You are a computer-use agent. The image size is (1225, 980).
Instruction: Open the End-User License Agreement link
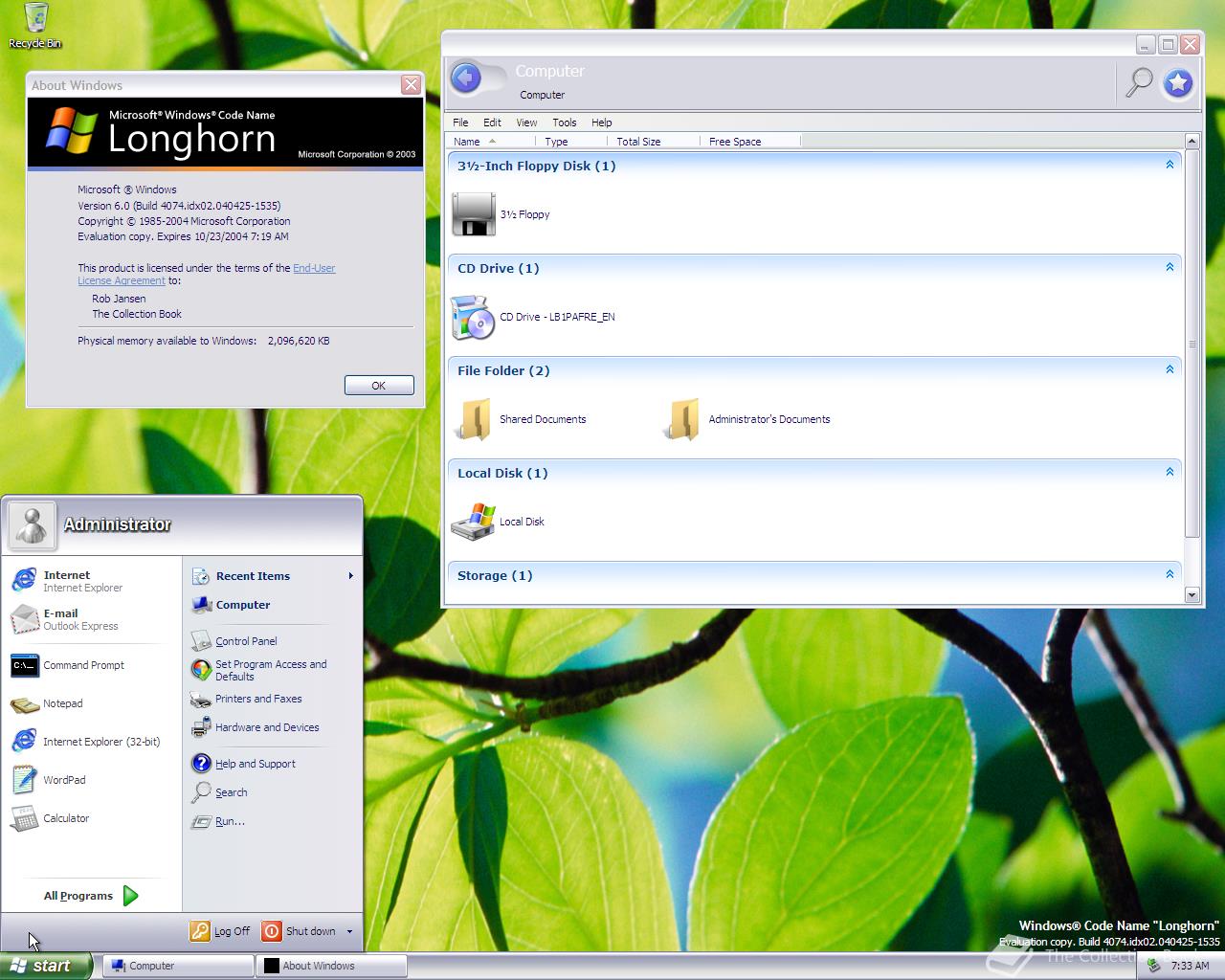click(207, 275)
